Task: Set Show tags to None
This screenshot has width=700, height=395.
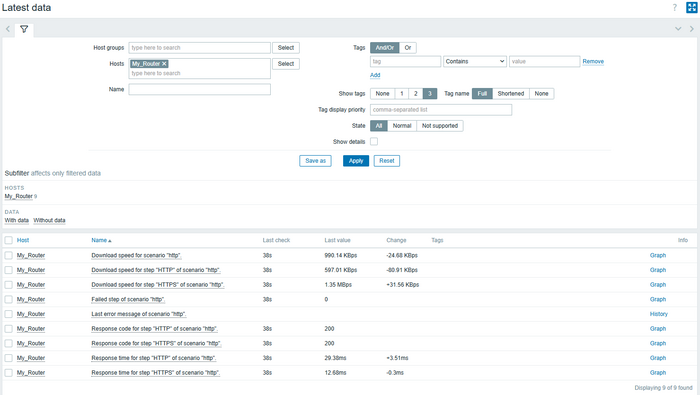Action: click(x=383, y=94)
